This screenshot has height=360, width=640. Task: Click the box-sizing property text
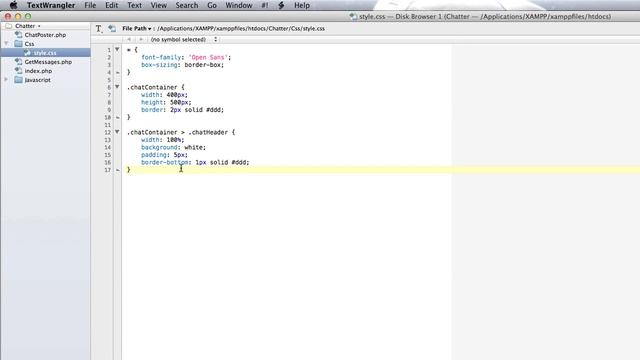click(x=159, y=65)
